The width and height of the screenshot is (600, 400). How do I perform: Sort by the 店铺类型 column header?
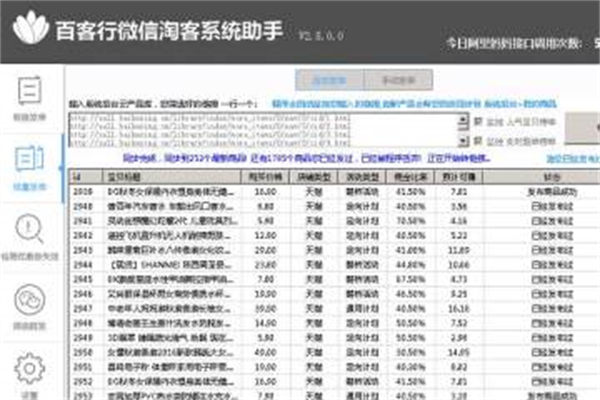pos(314,177)
